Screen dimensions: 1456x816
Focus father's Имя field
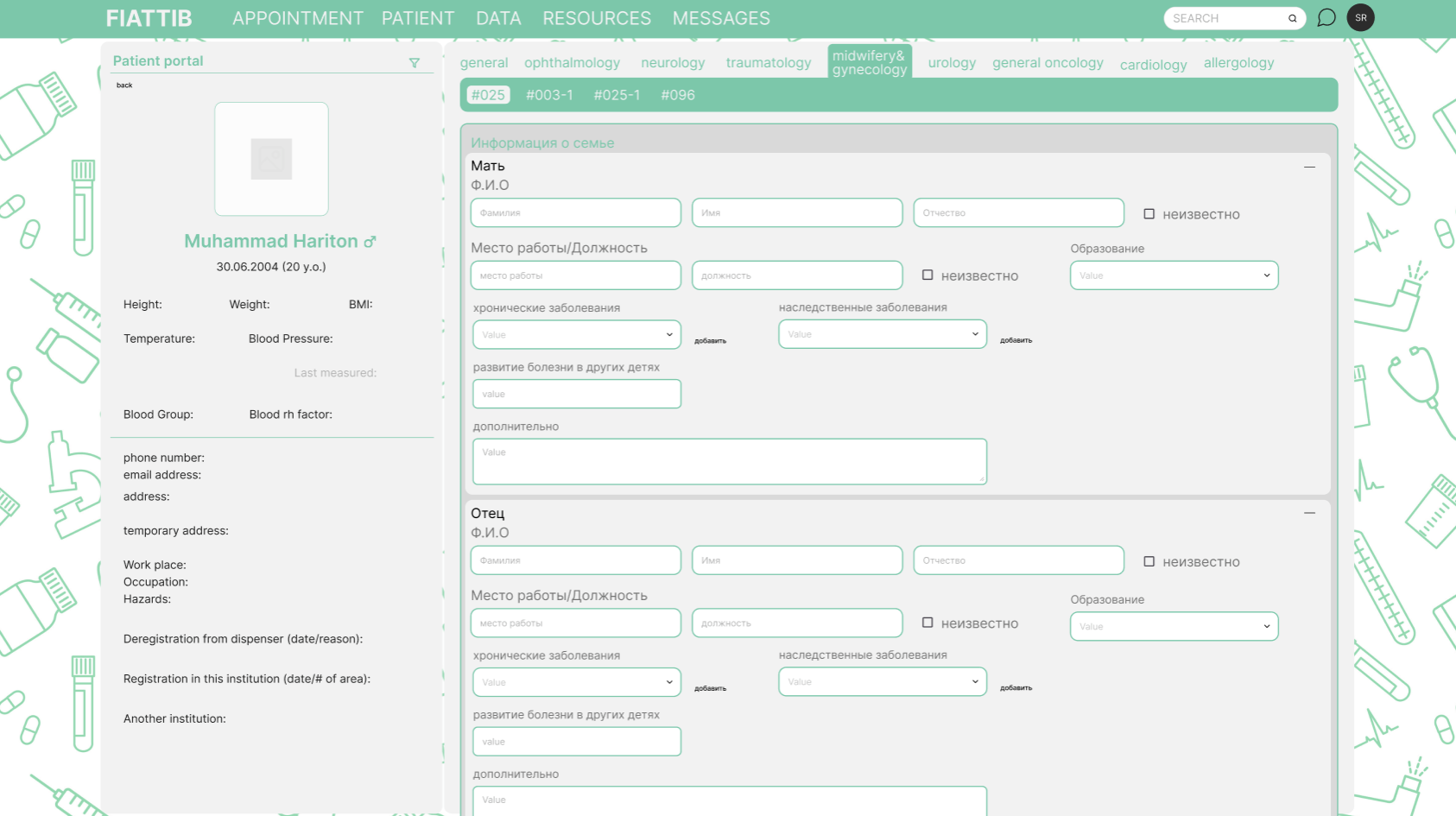coord(797,560)
